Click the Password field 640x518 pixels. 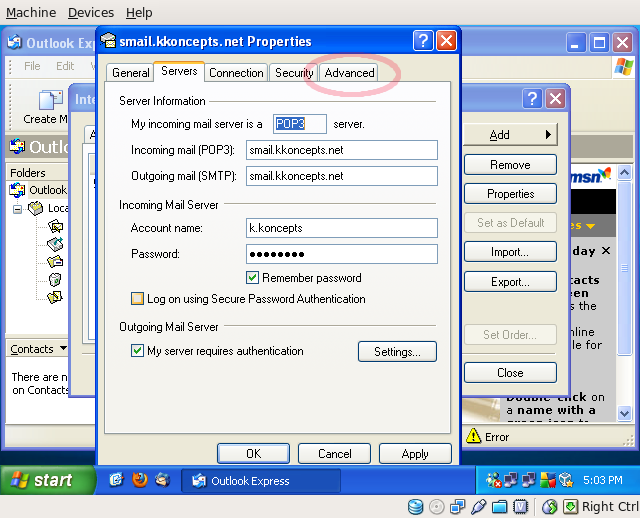point(342,254)
